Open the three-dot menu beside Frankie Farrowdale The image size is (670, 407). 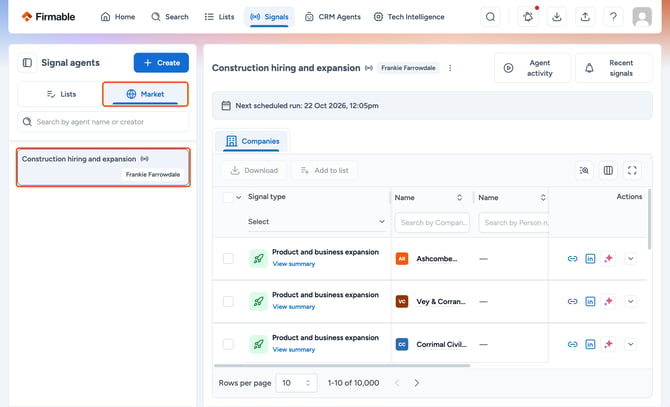coord(450,68)
